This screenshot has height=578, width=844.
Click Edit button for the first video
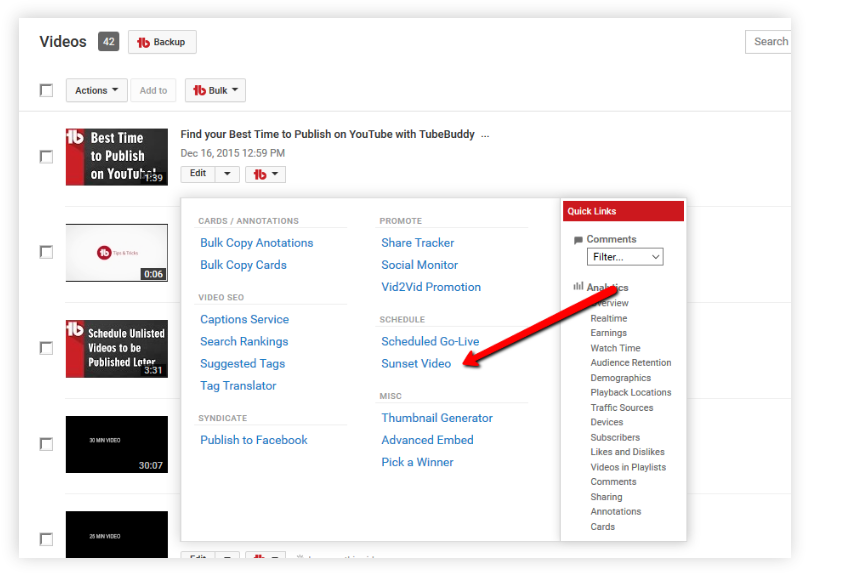pyautogui.click(x=198, y=174)
